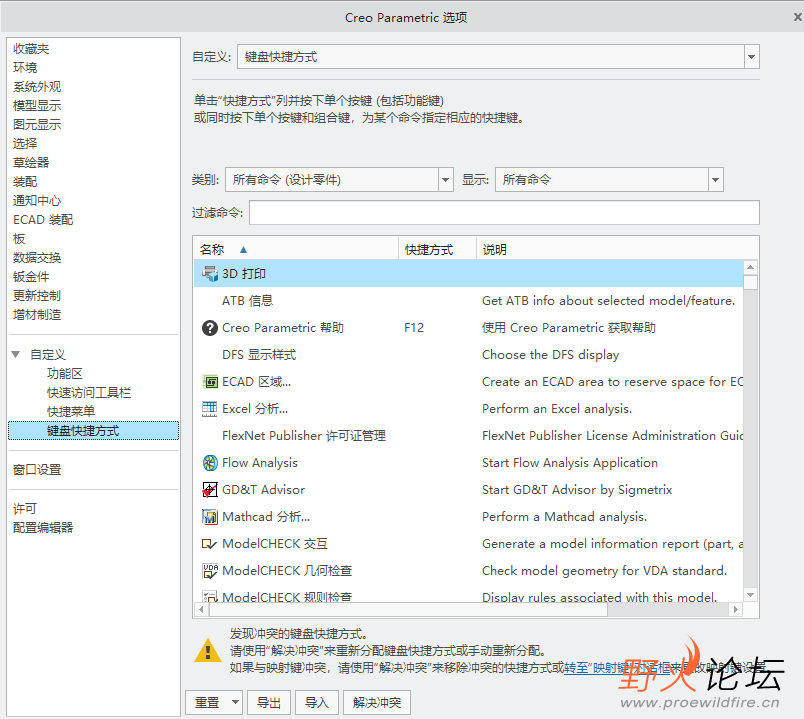Open the 重置 button's dropdown arrow
The image size is (804, 719).
click(235, 702)
